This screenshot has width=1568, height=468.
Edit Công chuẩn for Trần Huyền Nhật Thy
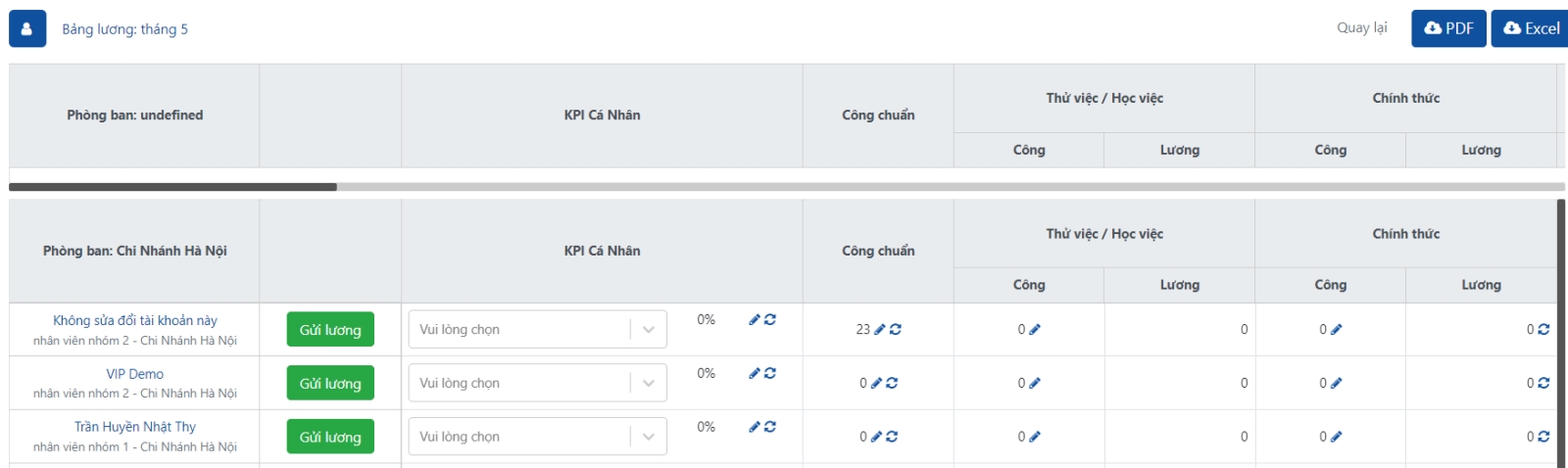[876, 437]
